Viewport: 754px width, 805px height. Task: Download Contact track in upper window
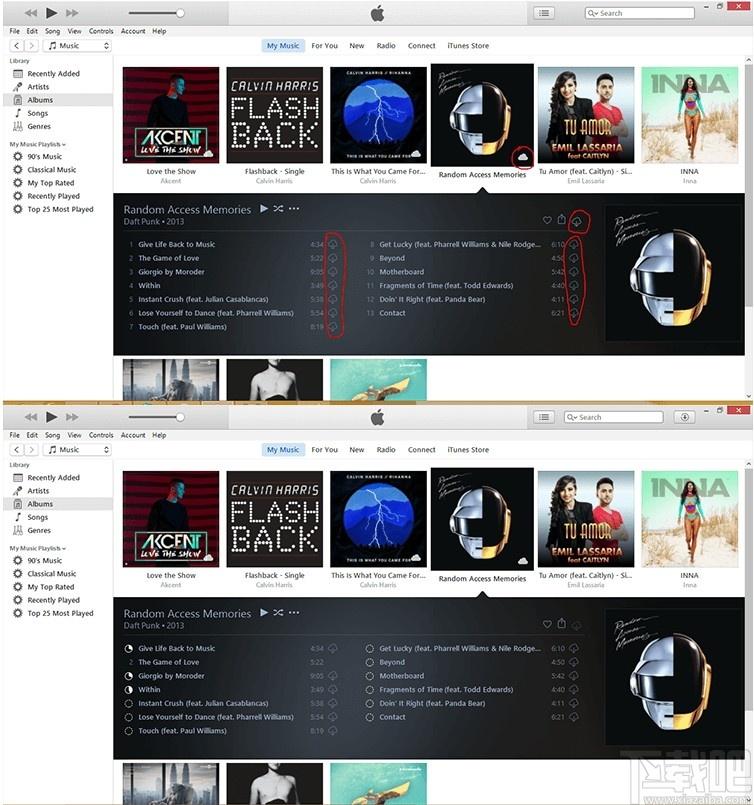tap(574, 313)
